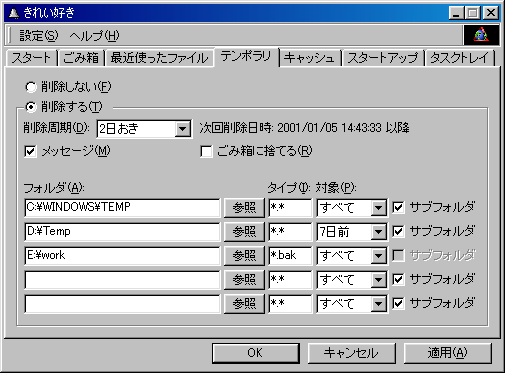This screenshot has height=373, width=505.
Task: Click the OK button
Action: 256,353
